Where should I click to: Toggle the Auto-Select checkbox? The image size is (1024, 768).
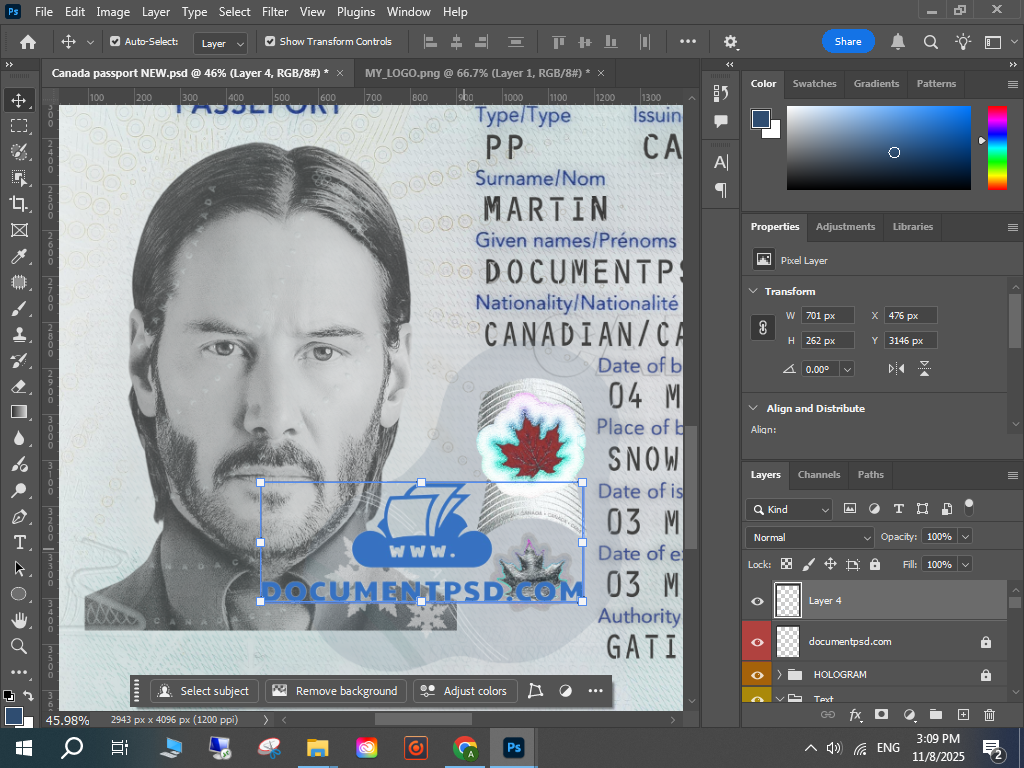click(x=115, y=42)
